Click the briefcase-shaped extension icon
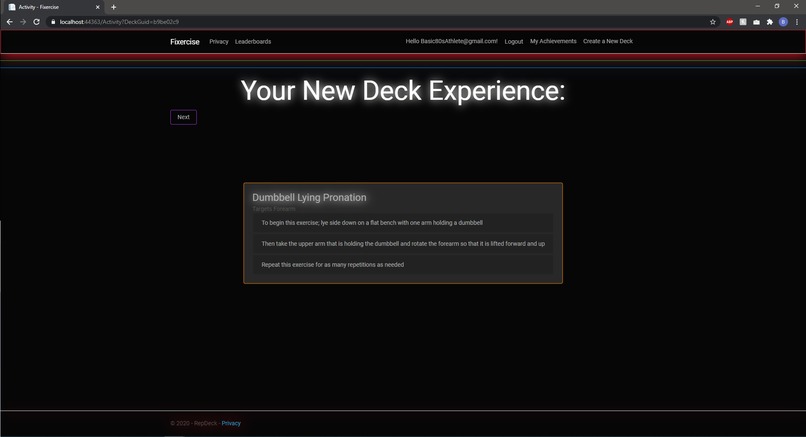Image resolution: width=806 pixels, height=437 pixels. tap(756, 22)
